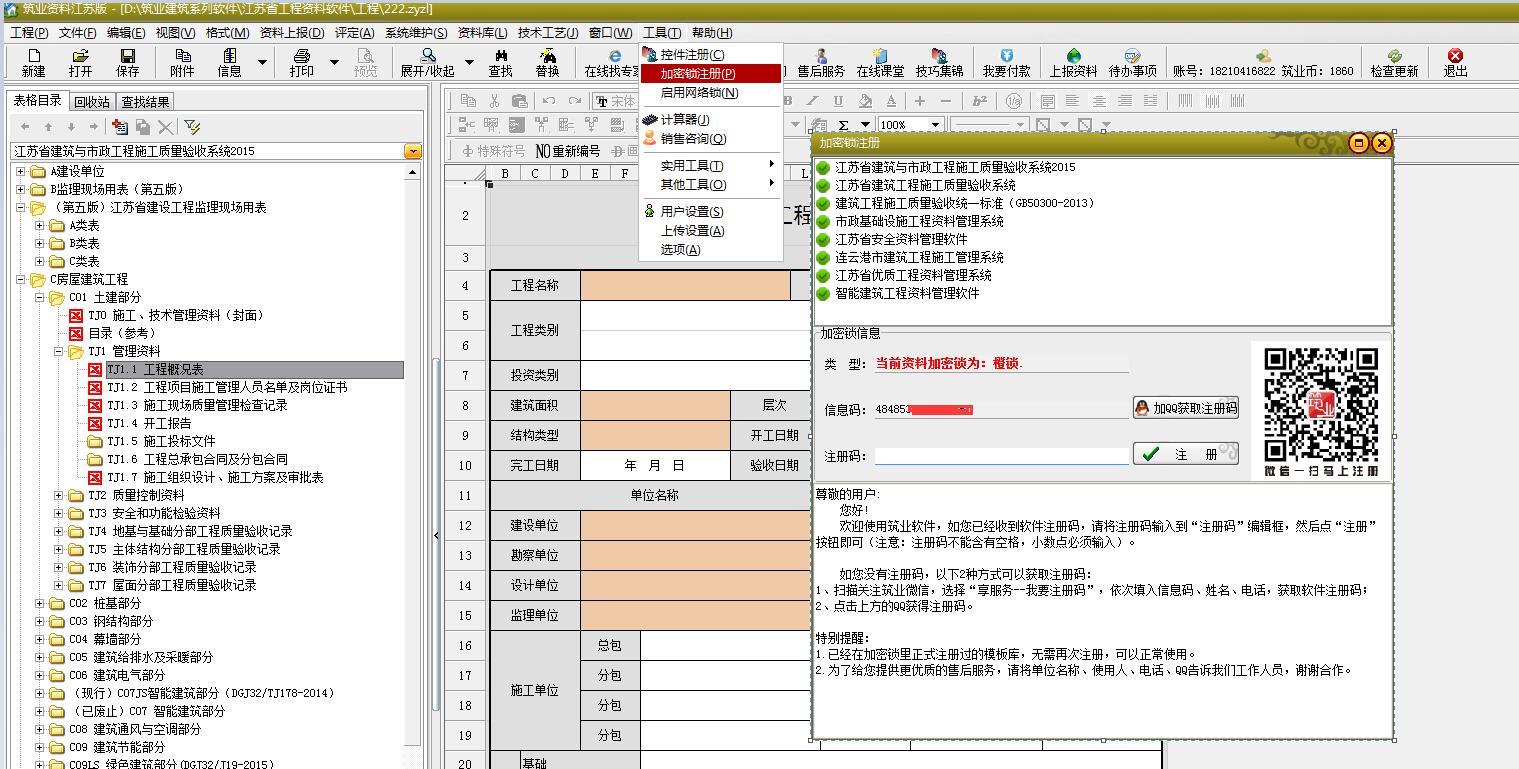Expand the TJ2 质量控制资料 tree node
1519x769 pixels.
59,496
